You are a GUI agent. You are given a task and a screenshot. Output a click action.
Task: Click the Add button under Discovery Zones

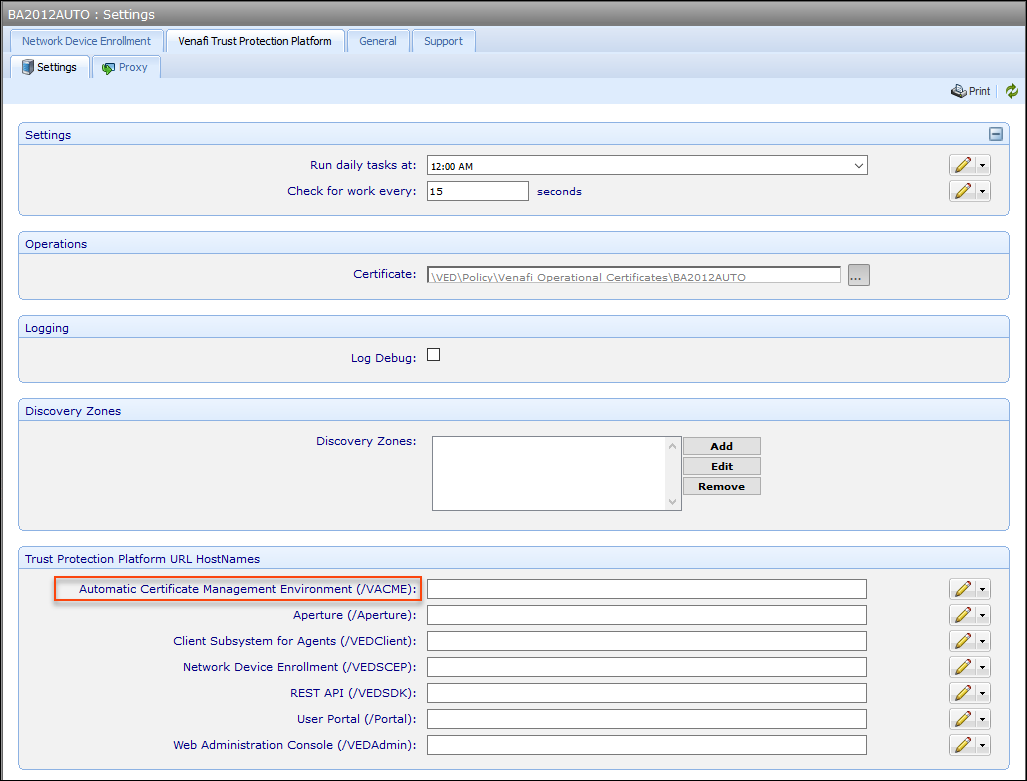pos(721,445)
